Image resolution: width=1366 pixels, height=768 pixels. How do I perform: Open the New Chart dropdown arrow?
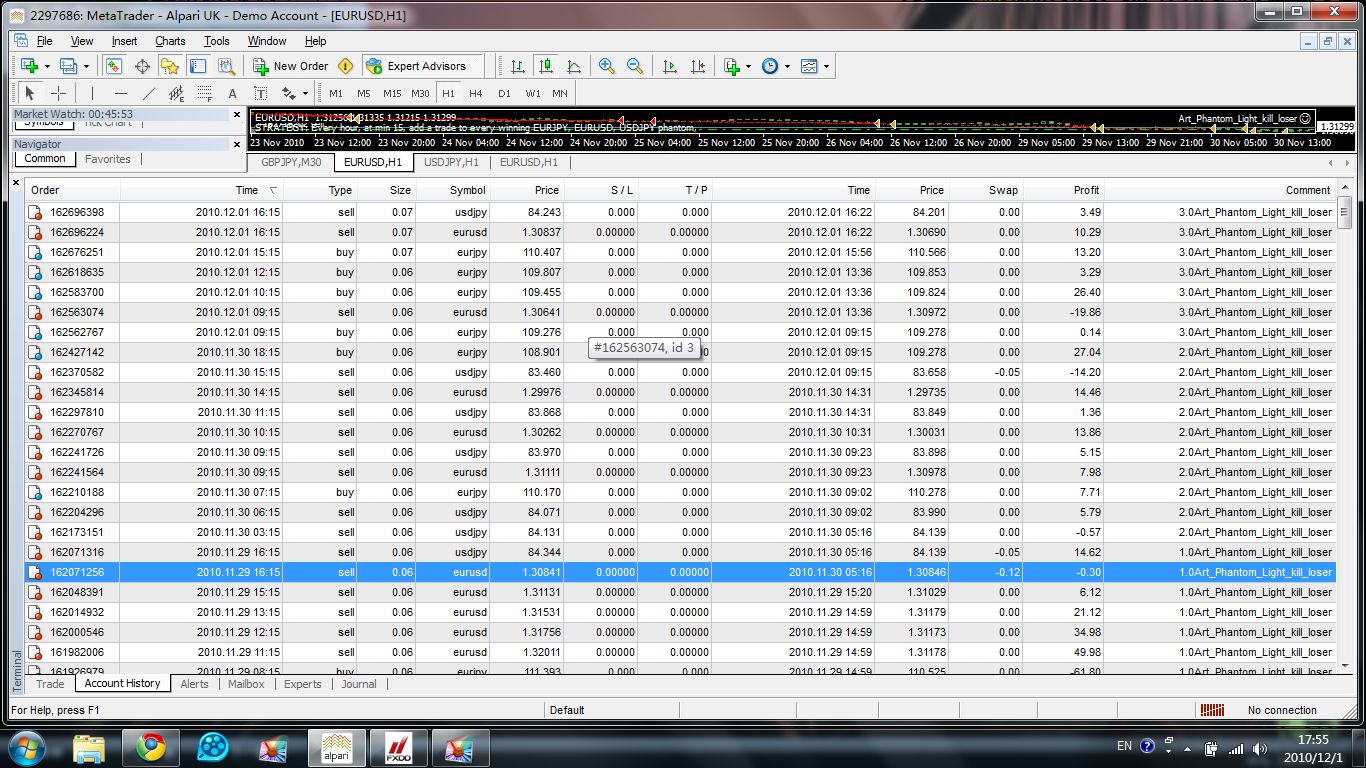(x=47, y=66)
